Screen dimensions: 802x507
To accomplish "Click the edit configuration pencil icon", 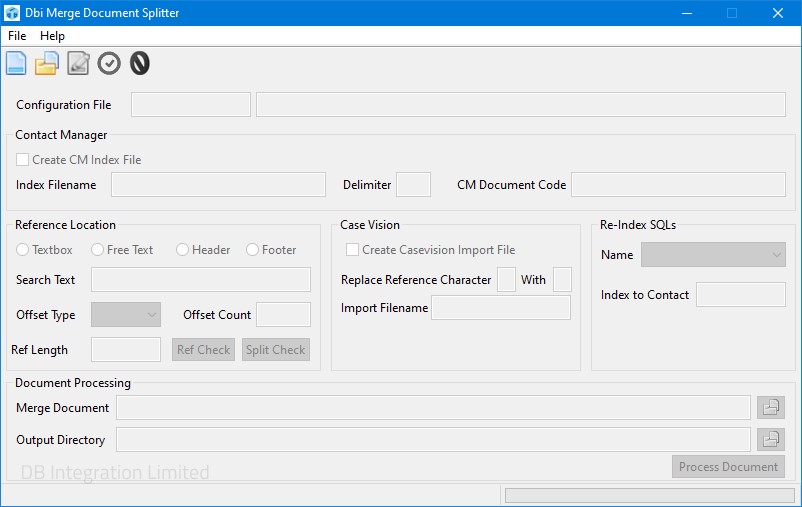I will click(x=78, y=64).
